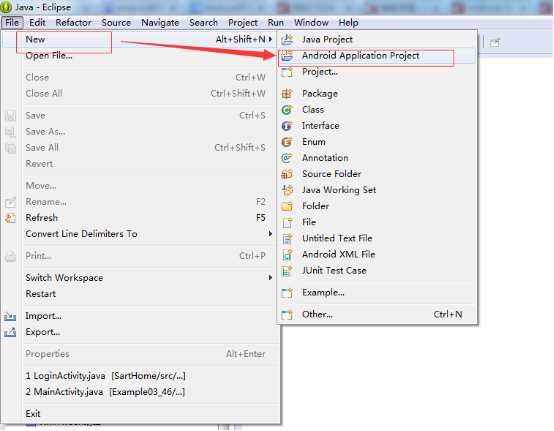Open the File menu

[12, 23]
